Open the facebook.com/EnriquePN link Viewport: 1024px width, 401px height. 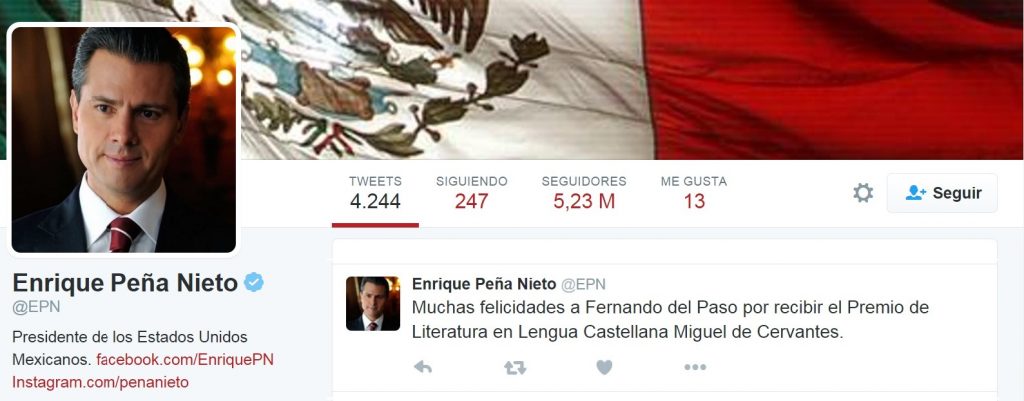(185, 360)
